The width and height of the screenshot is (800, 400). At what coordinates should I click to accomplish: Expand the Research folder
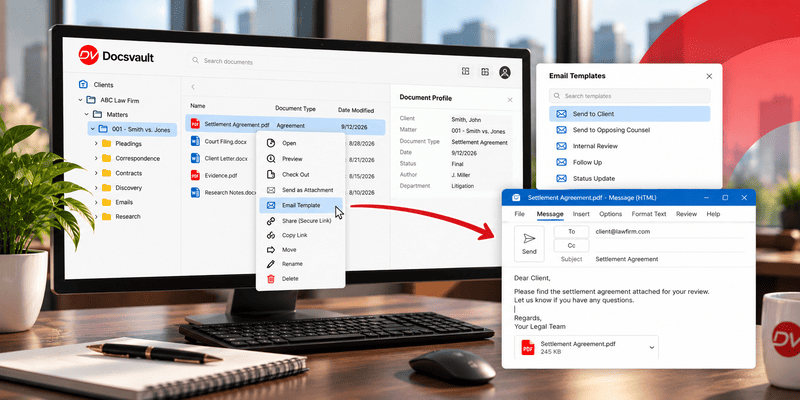pyautogui.click(x=96, y=216)
